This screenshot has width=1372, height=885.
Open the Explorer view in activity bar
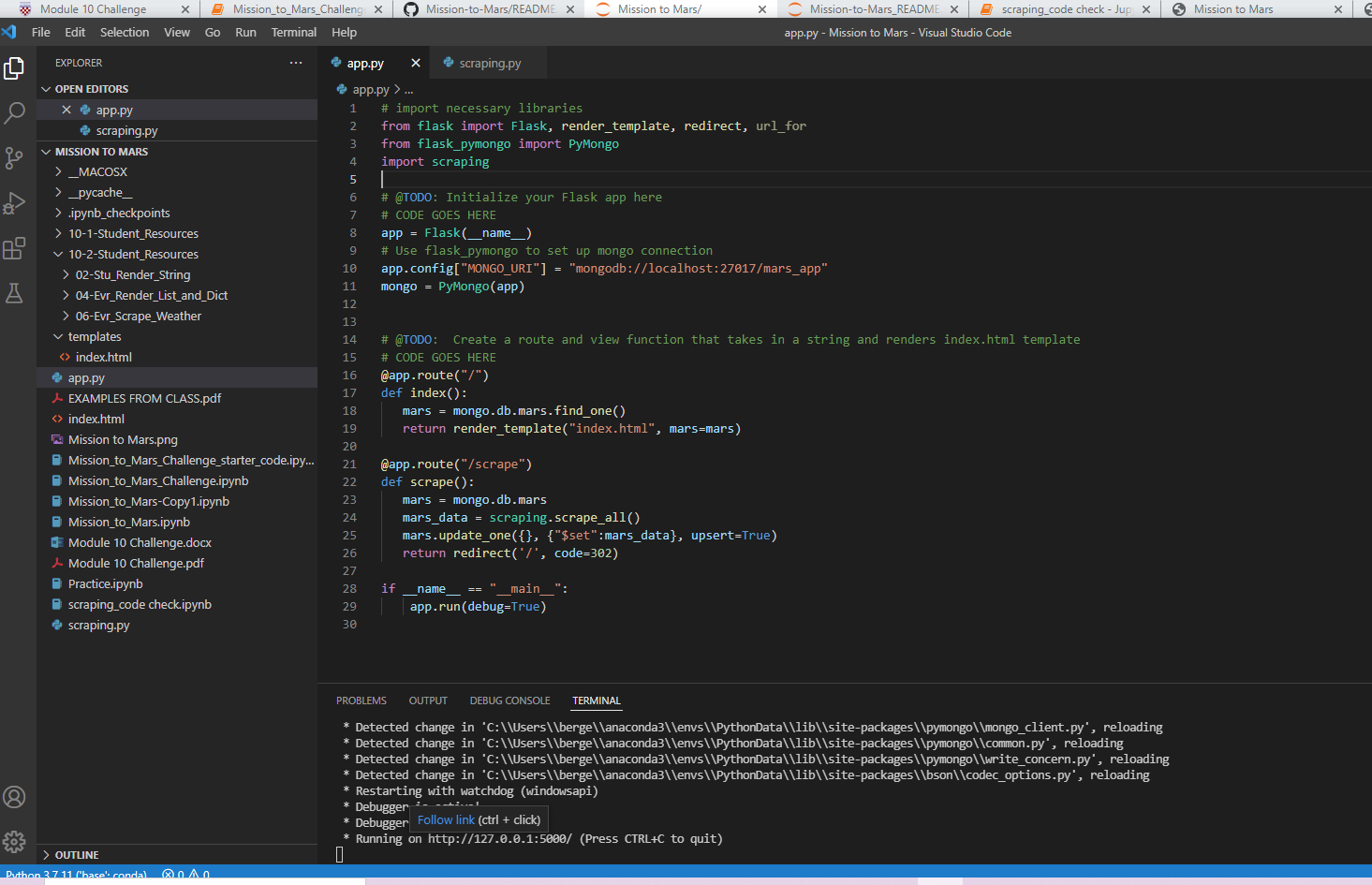14,68
